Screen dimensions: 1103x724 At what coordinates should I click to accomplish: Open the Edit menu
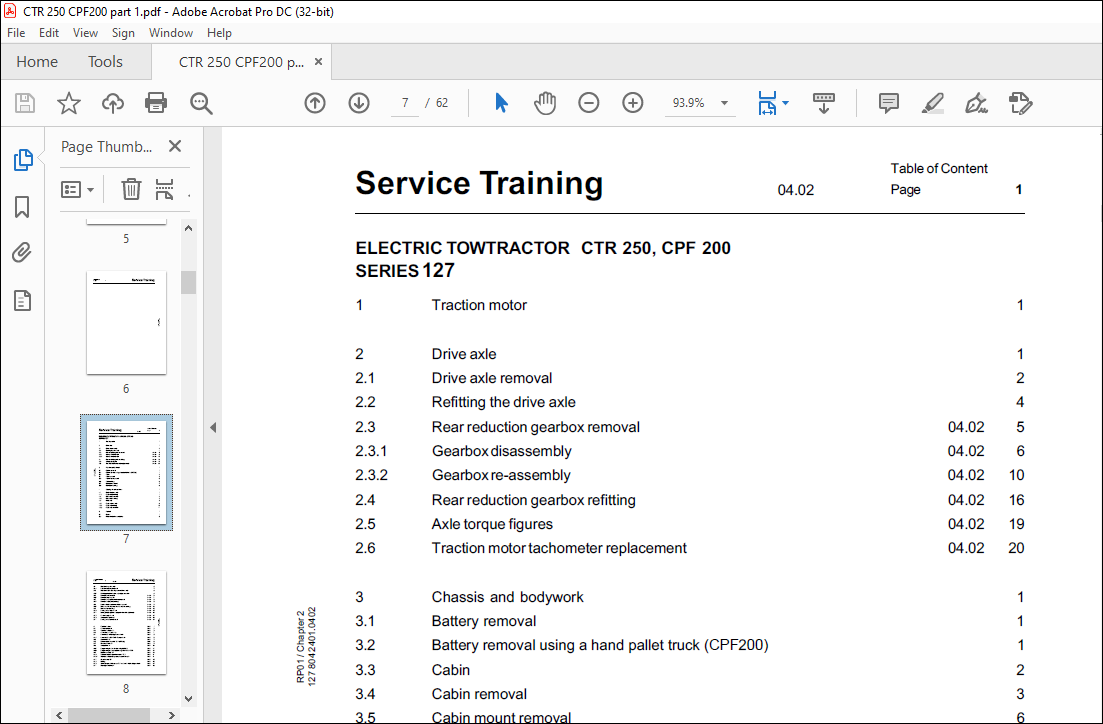[x=49, y=33]
